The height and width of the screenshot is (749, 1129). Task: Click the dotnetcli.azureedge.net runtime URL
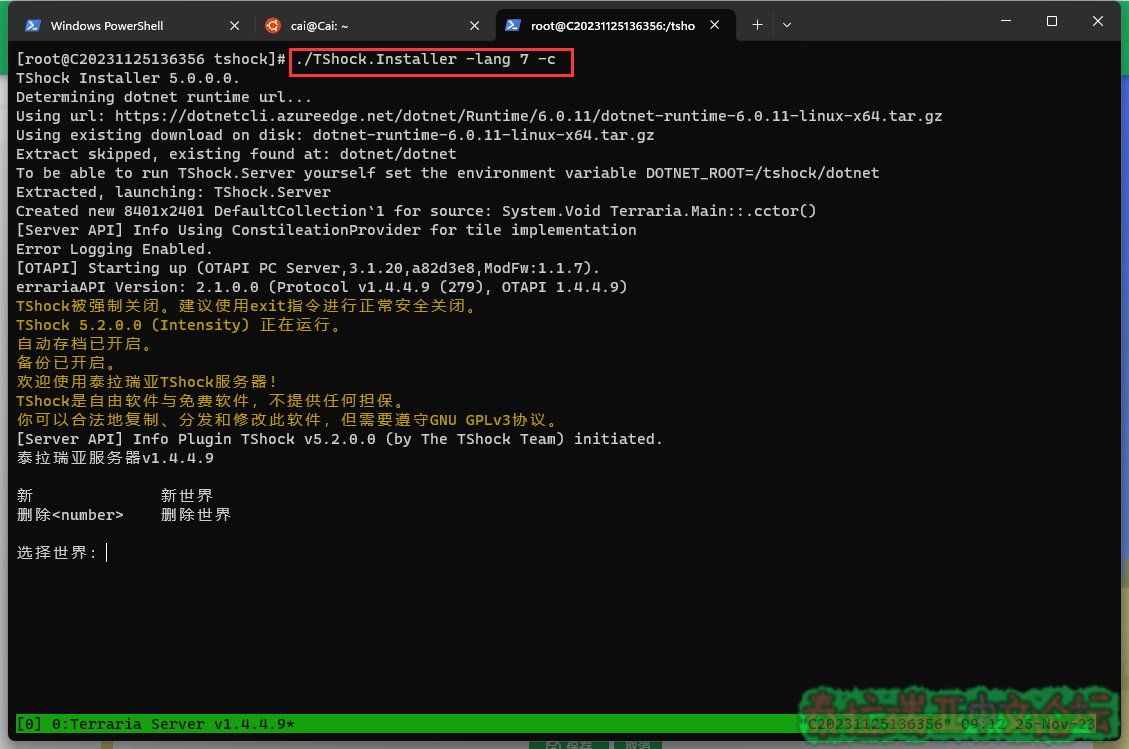pyautogui.click(x=528, y=116)
